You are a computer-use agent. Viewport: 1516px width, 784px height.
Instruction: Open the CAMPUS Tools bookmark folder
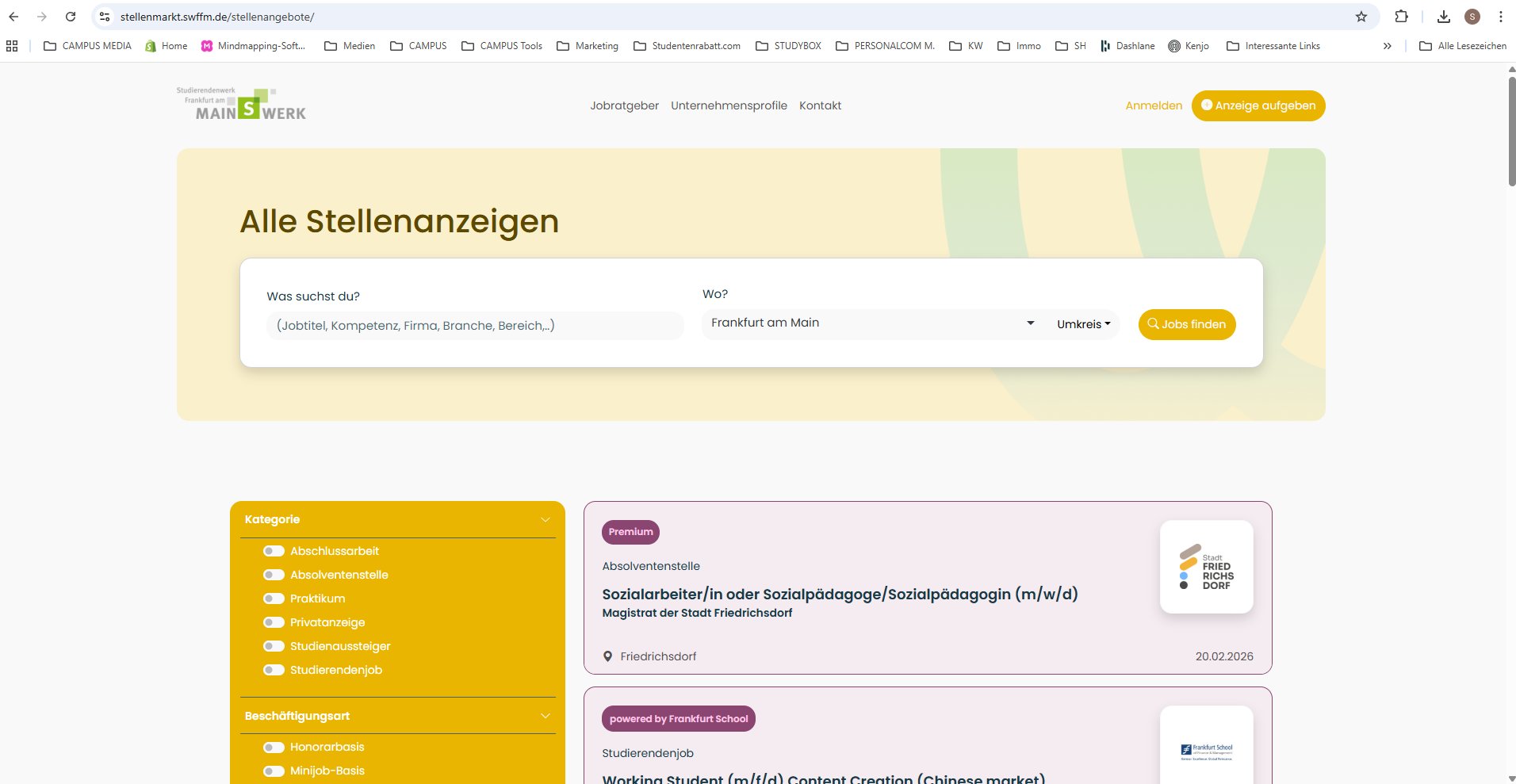502,46
